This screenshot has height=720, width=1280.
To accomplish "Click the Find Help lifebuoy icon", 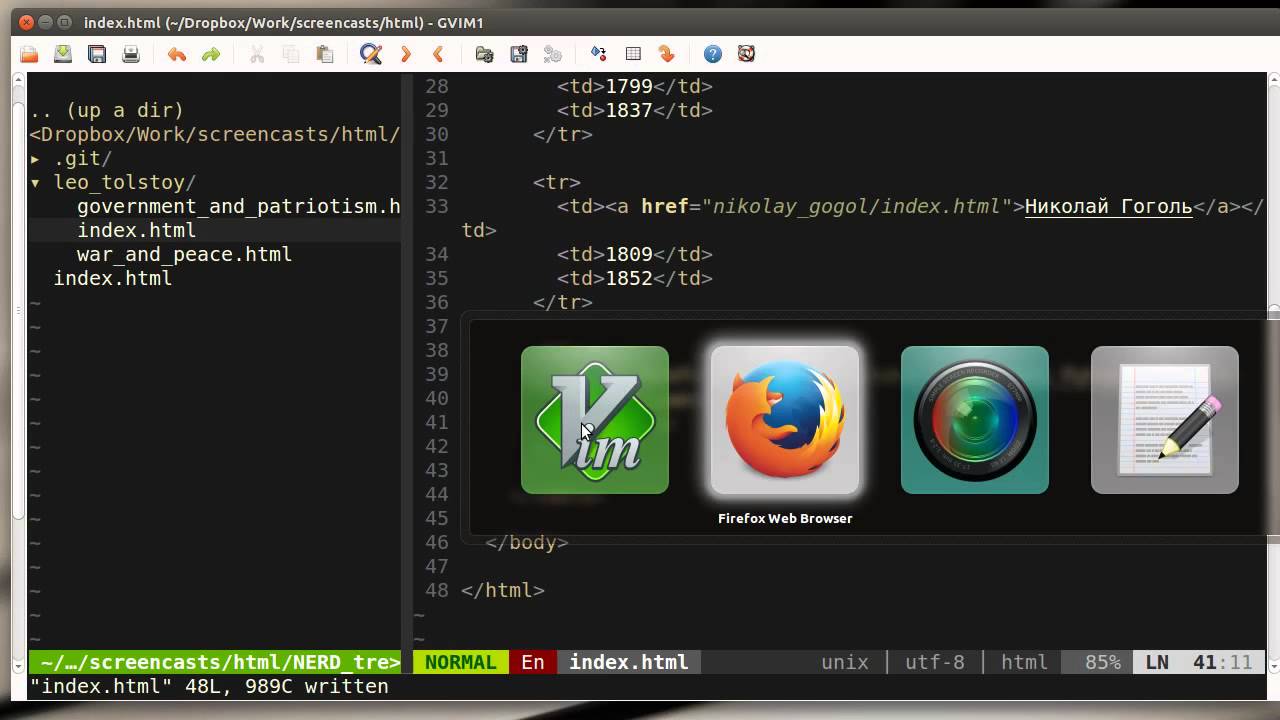I will [746, 54].
